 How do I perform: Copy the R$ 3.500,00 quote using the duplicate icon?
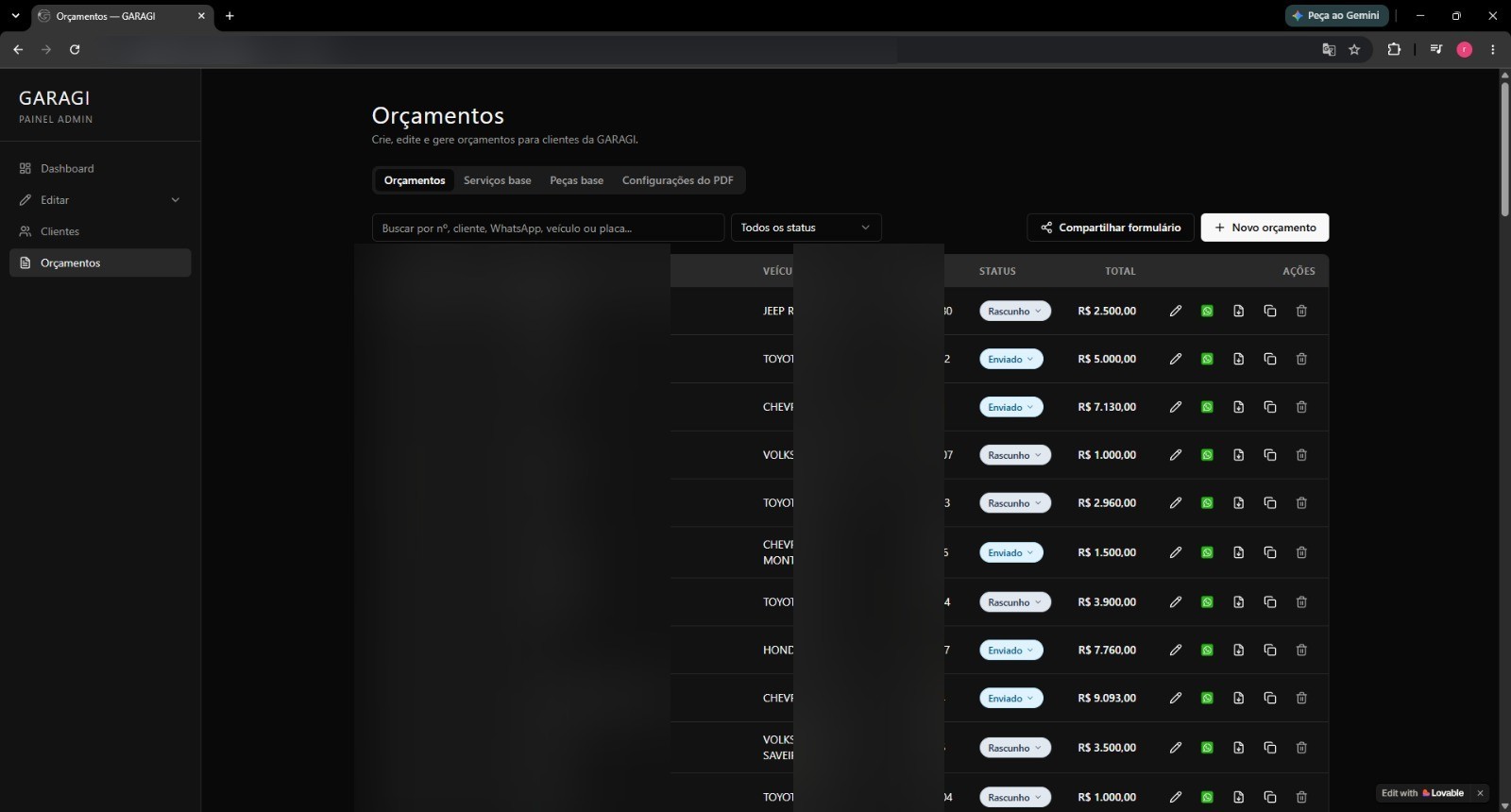point(1270,748)
